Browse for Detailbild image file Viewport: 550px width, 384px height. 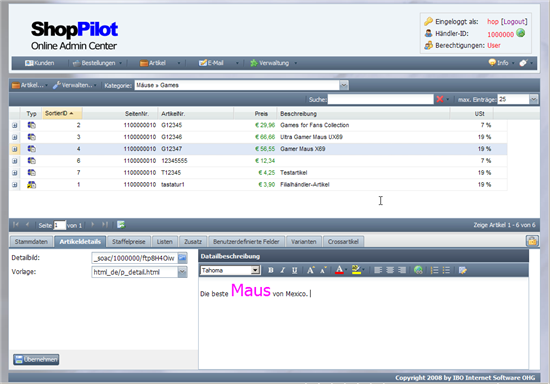182,258
